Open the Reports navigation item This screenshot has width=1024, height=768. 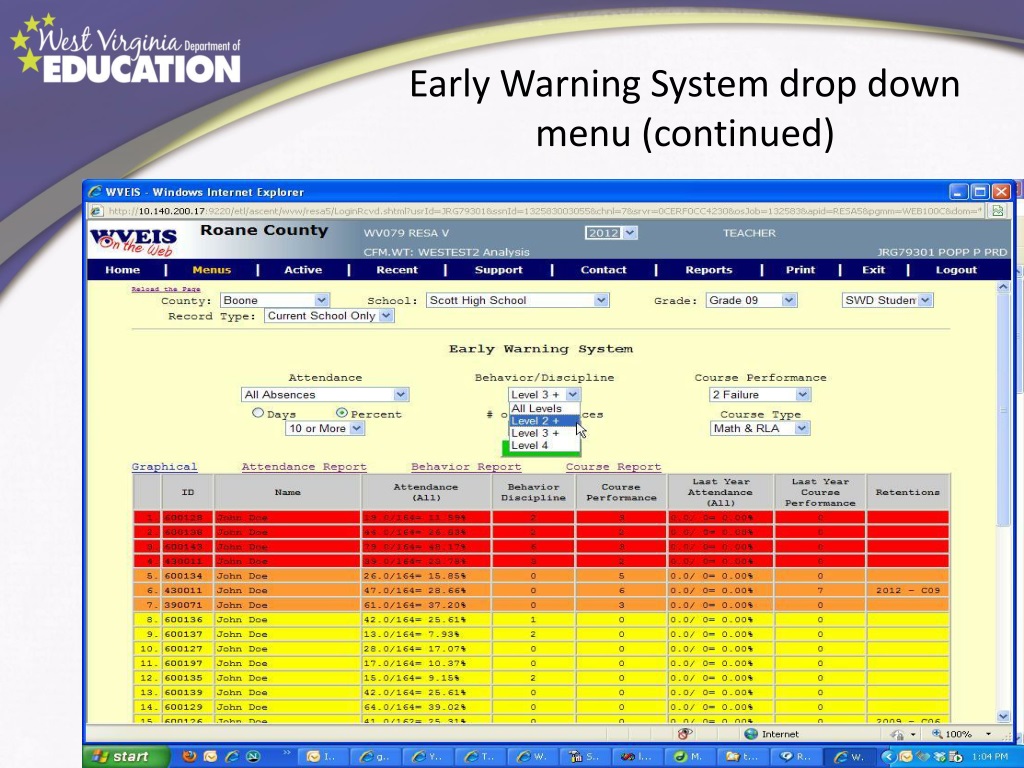pos(709,270)
